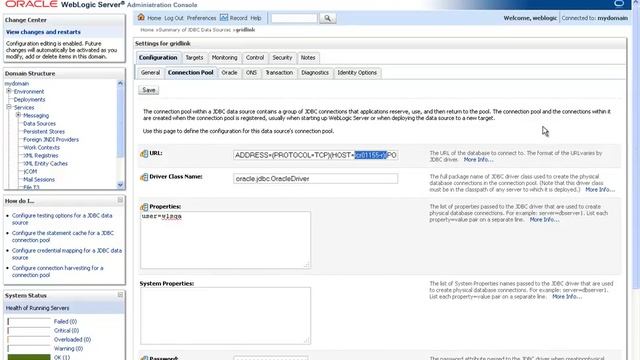Click the Critical (0) status link
The image size is (640, 360).
coord(66,331)
